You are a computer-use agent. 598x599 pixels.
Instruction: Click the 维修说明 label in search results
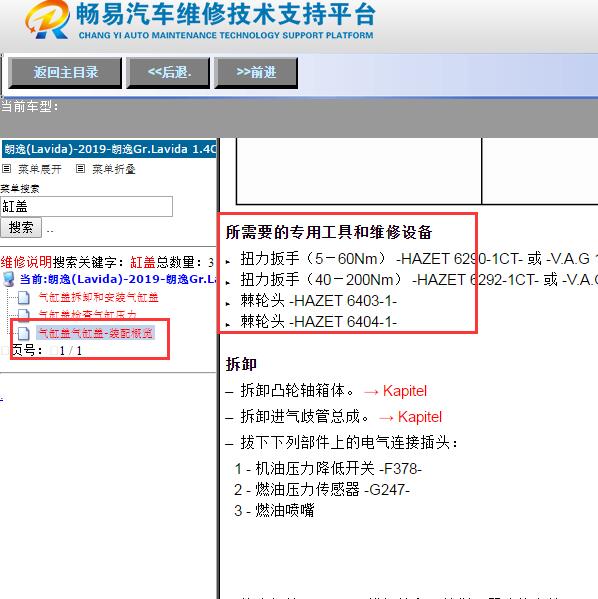tap(26, 262)
